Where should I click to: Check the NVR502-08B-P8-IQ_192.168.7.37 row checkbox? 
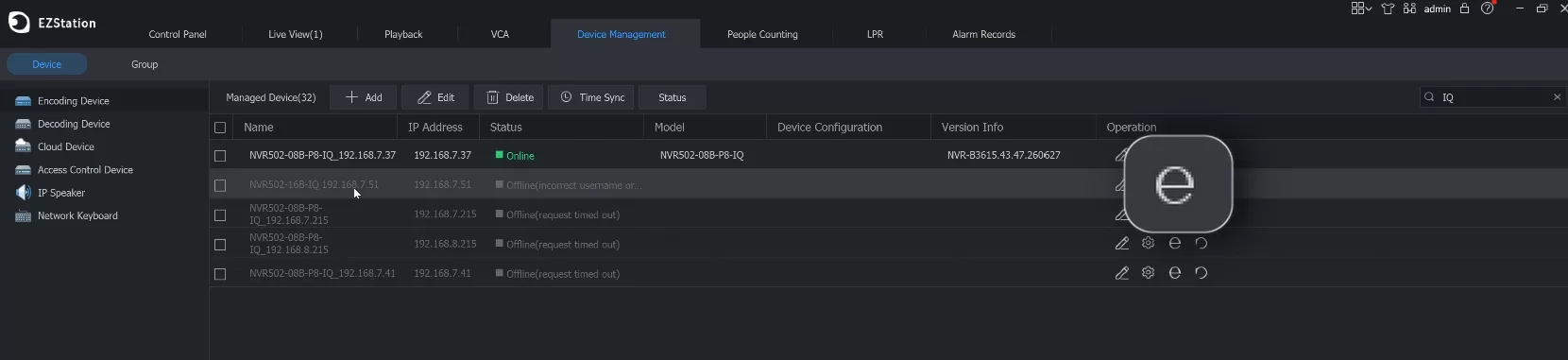point(220,156)
